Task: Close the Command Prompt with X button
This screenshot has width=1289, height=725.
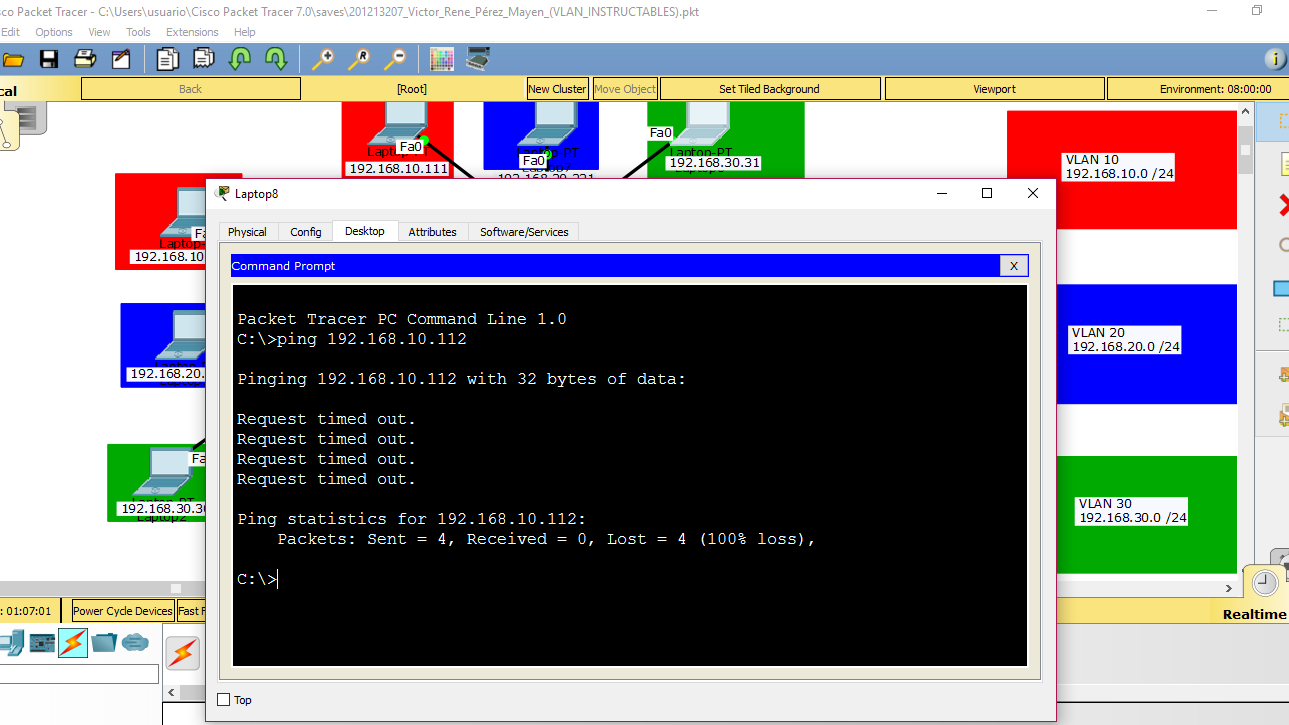Action: (1014, 266)
